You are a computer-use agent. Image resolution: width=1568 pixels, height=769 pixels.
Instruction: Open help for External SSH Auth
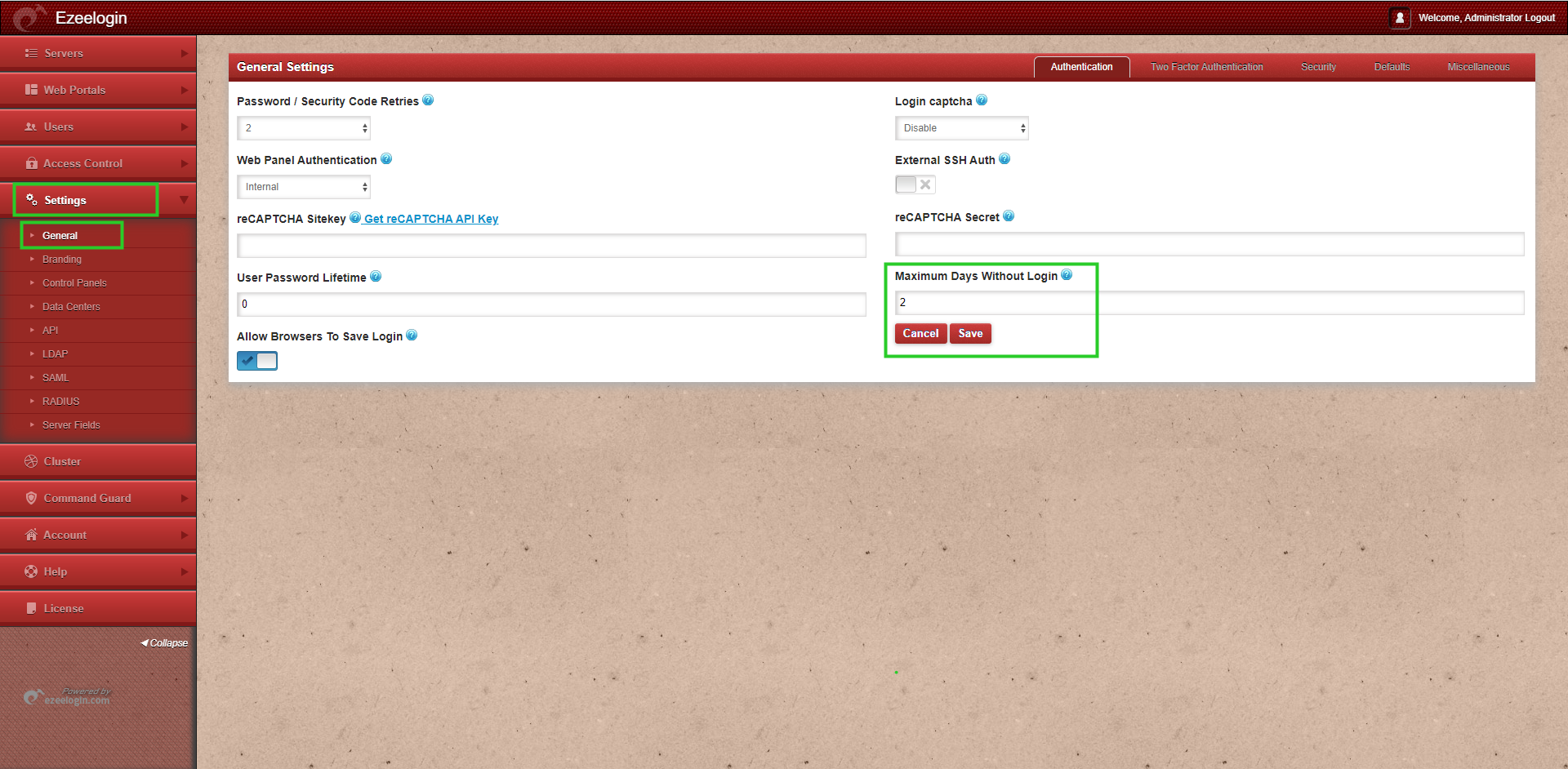click(x=1004, y=159)
